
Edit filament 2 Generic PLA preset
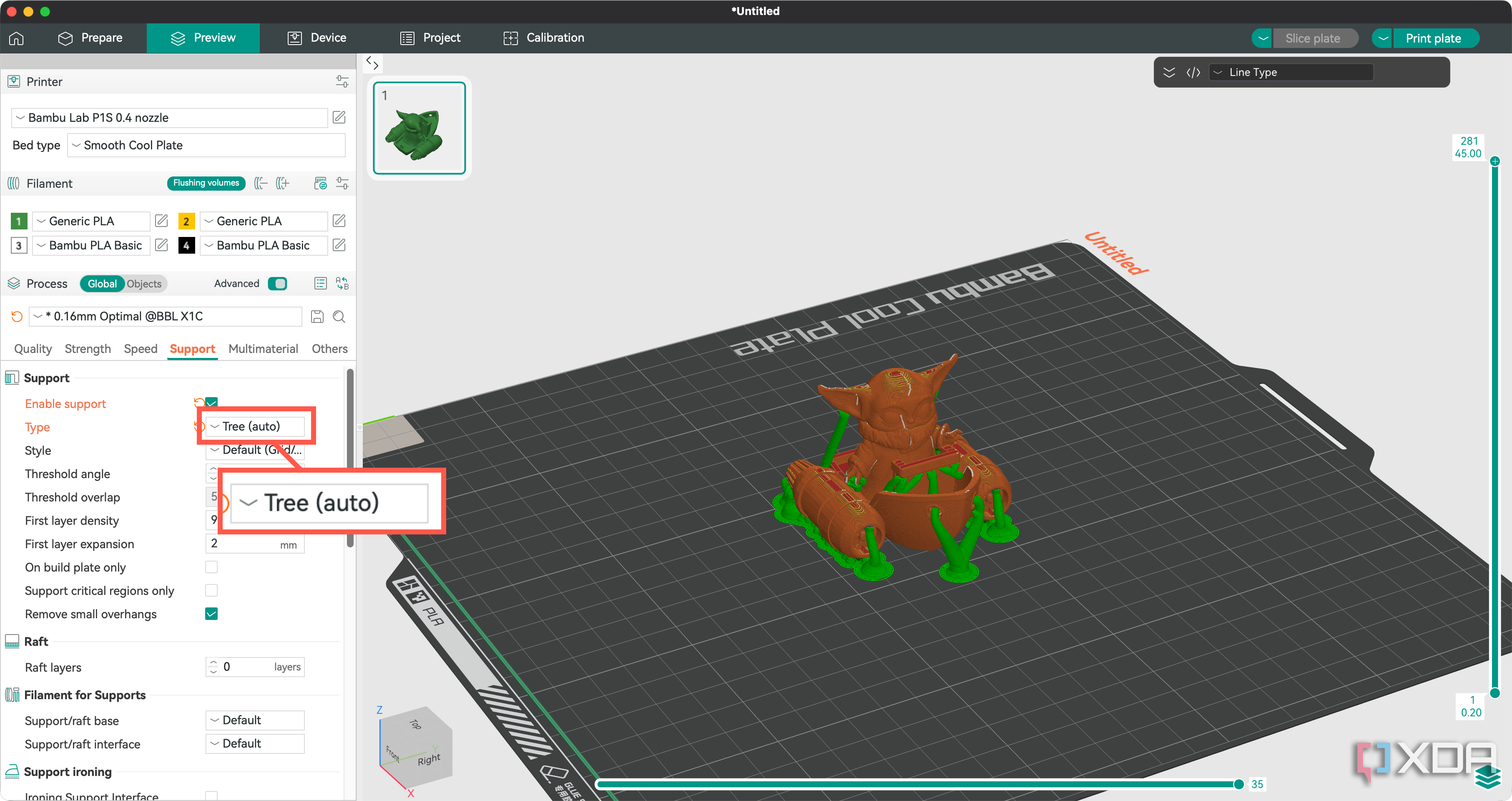[339, 221]
